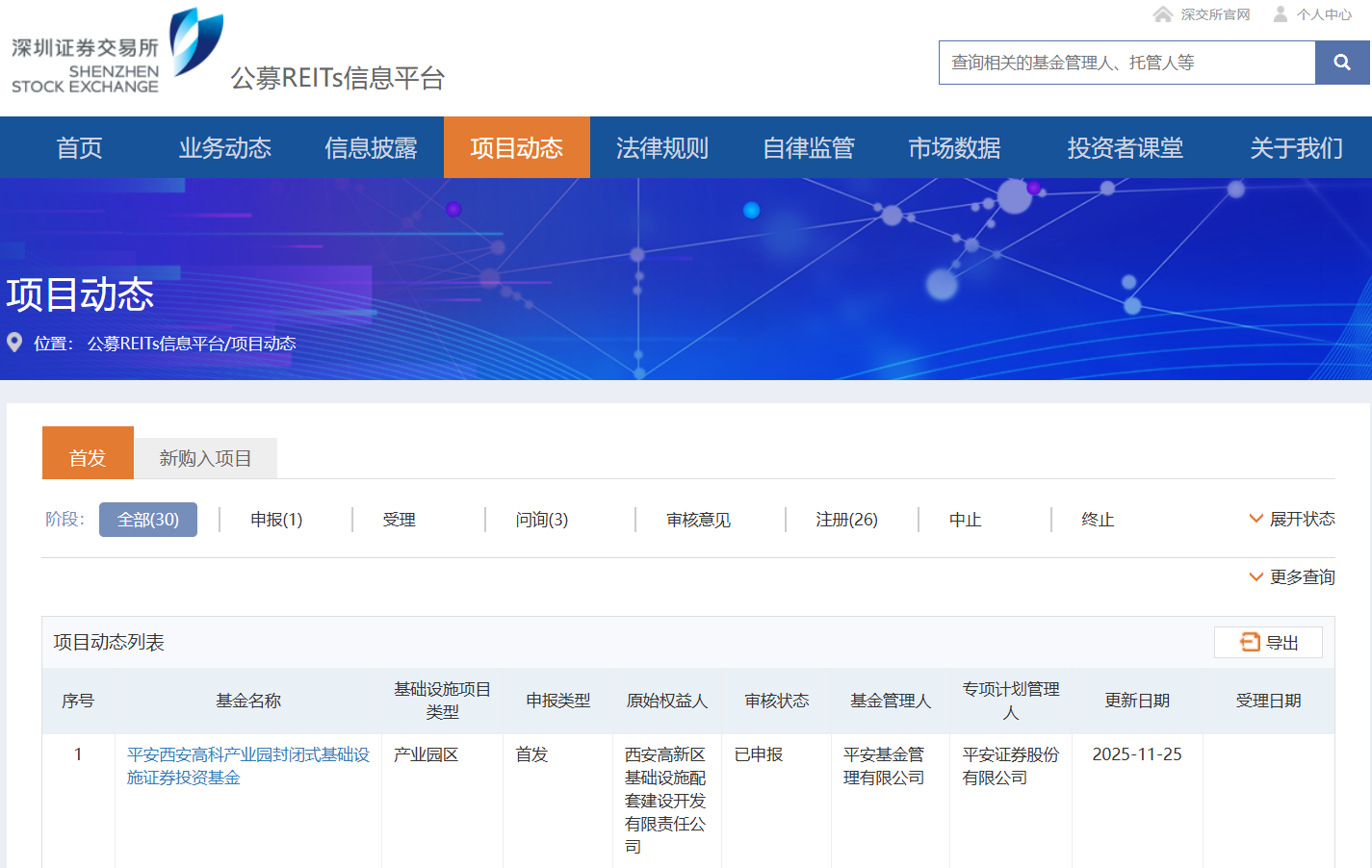The width and height of the screenshot is (1372, 868).
Task: Click the Shenzhen Stock Exchange logo
Action: tap(117, 52)
